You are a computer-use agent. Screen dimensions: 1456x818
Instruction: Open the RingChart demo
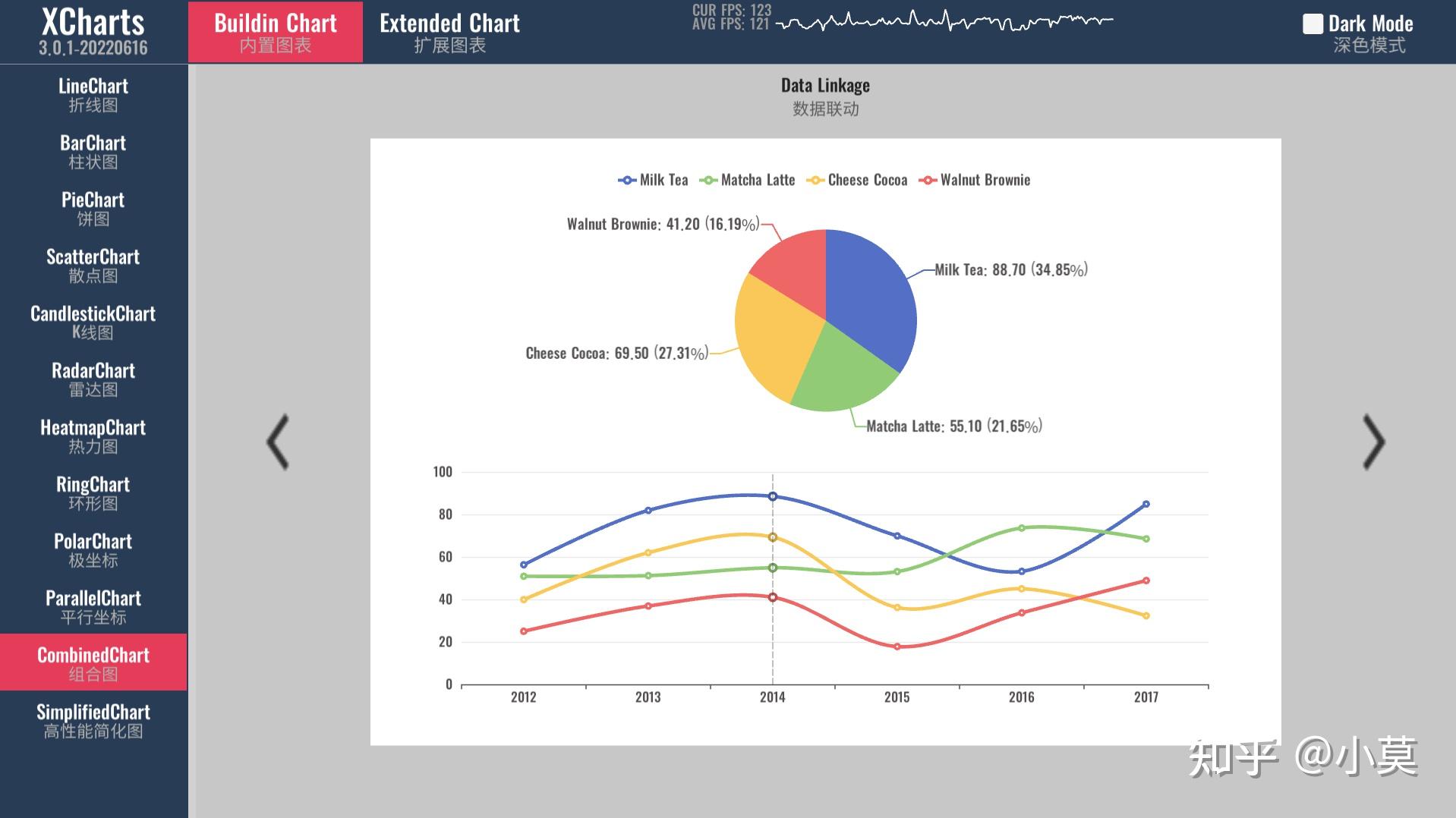(x=93, y=492)
